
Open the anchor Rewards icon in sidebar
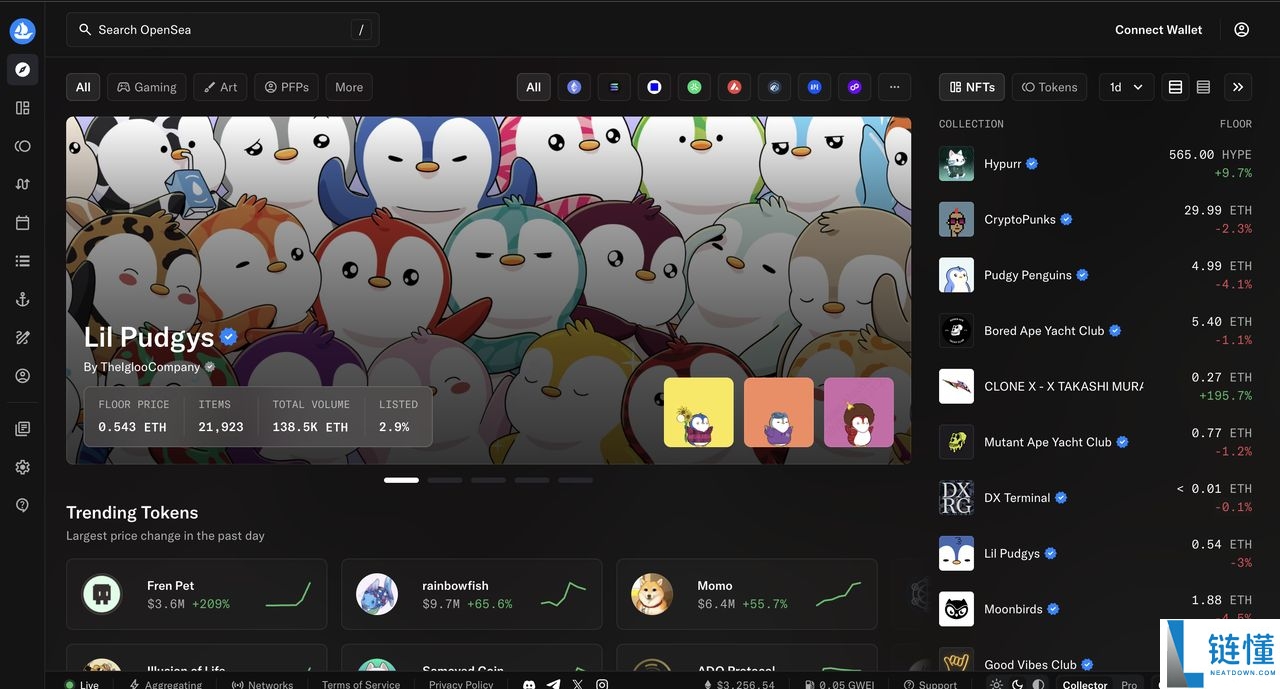pos(22,300)
